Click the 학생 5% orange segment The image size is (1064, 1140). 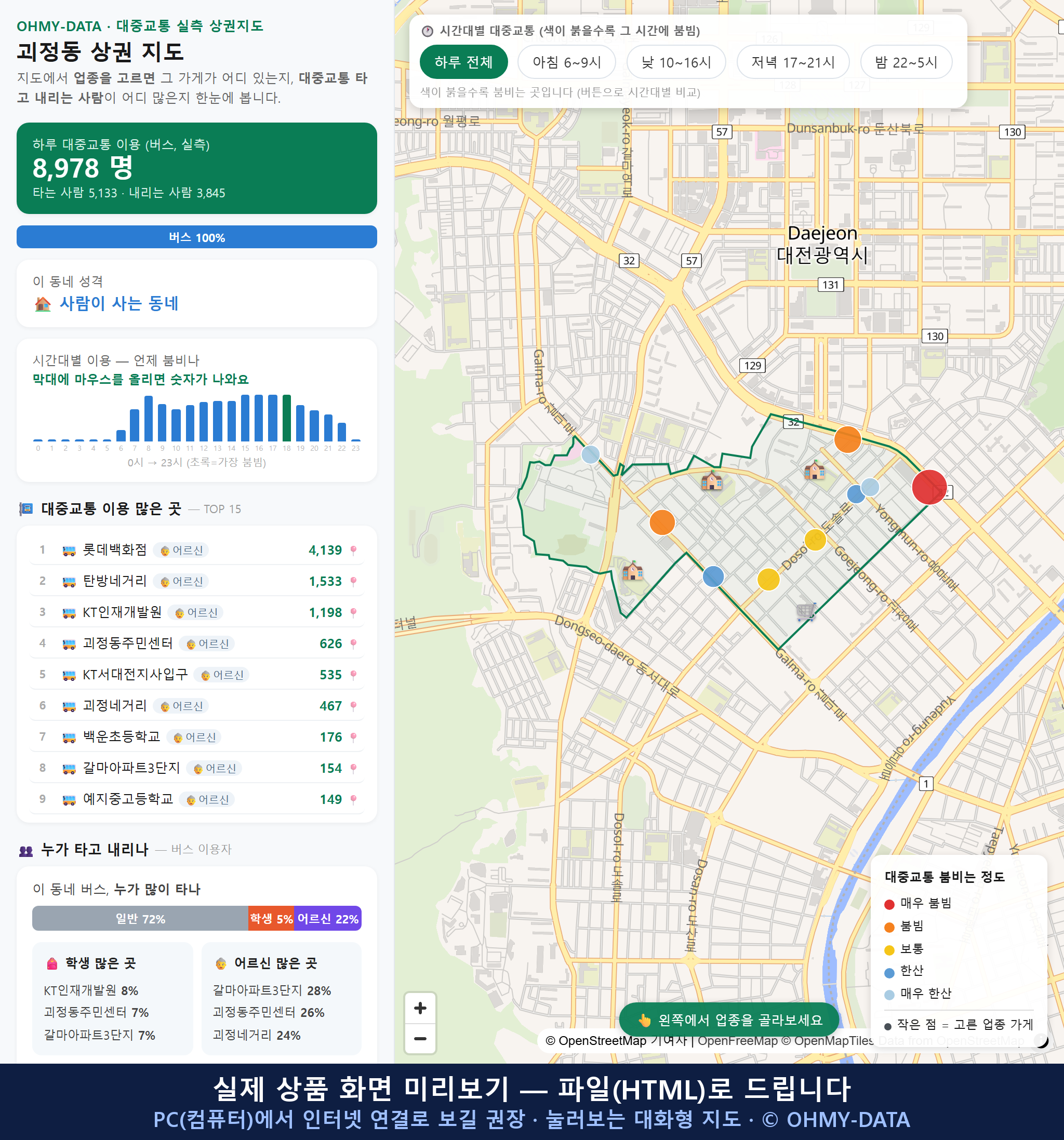click(271, 919)
